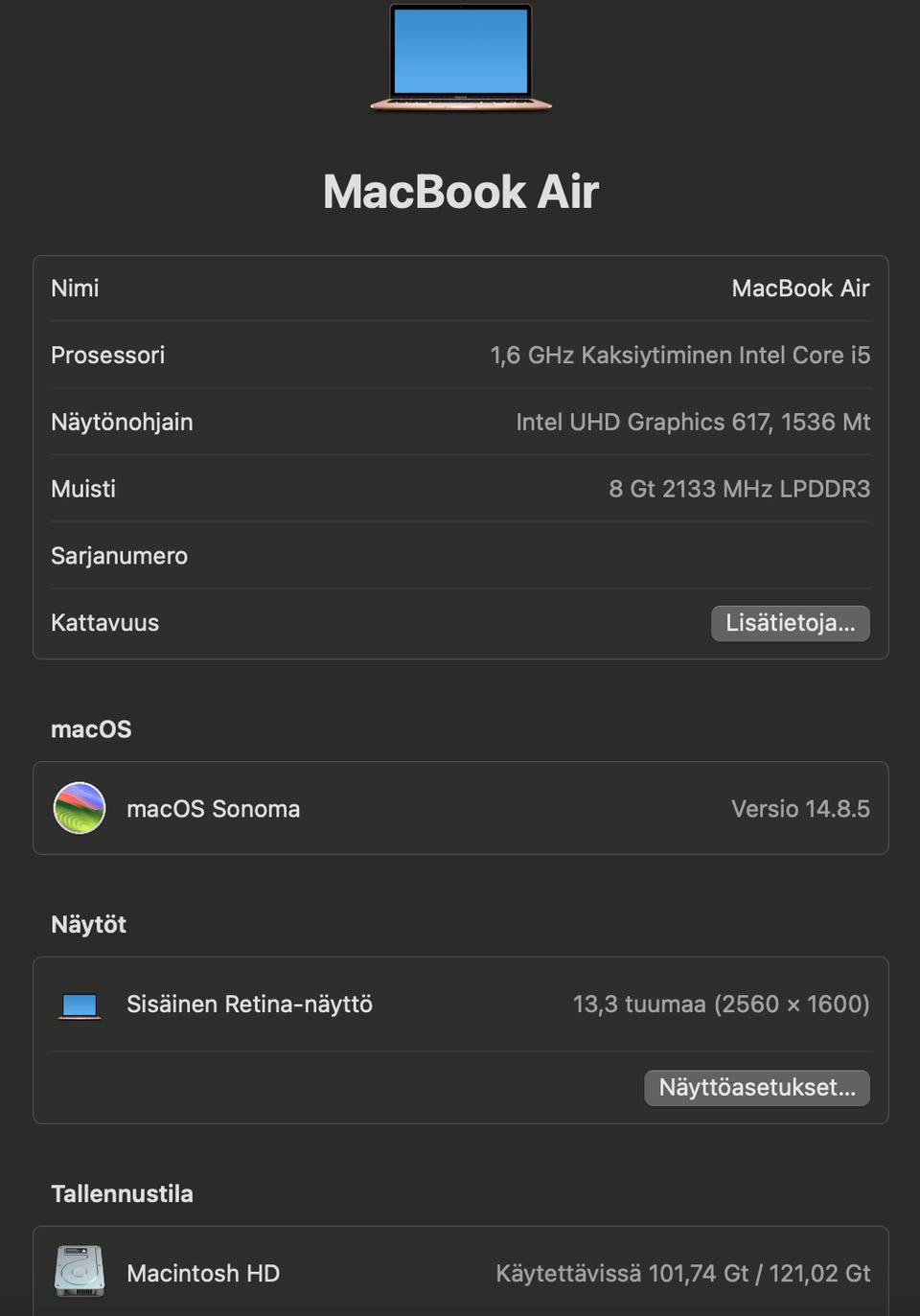The height and width of the screenshot is (1316, 920).
Task: Click the Prosessori row
Action: point(461,355)
